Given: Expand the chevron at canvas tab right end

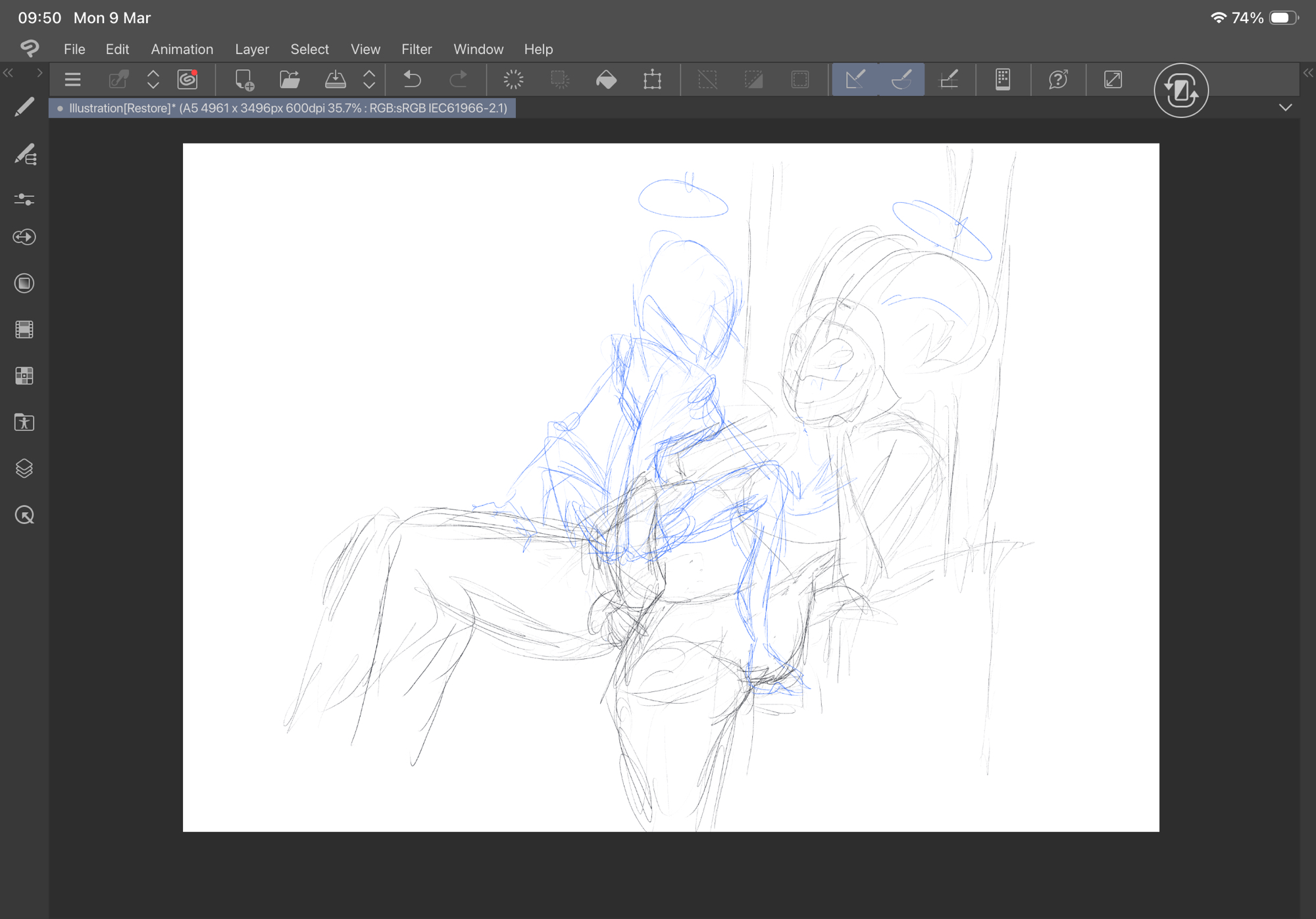Looking at the screenshot, I should pos(1285,107).
